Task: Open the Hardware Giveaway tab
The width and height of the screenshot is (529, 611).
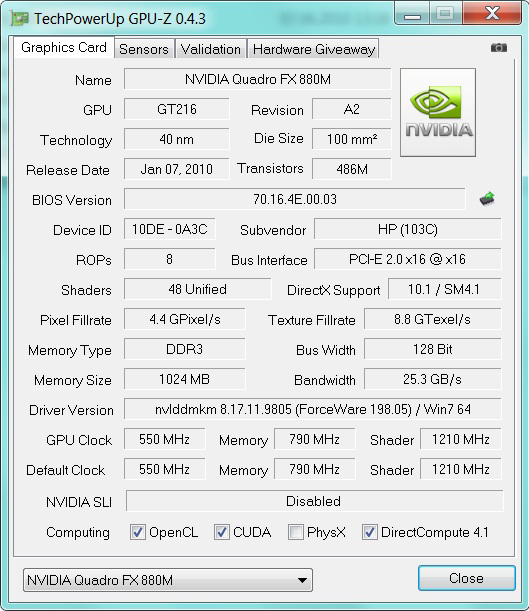Action: pyautogui.click(x=314, y=49)
